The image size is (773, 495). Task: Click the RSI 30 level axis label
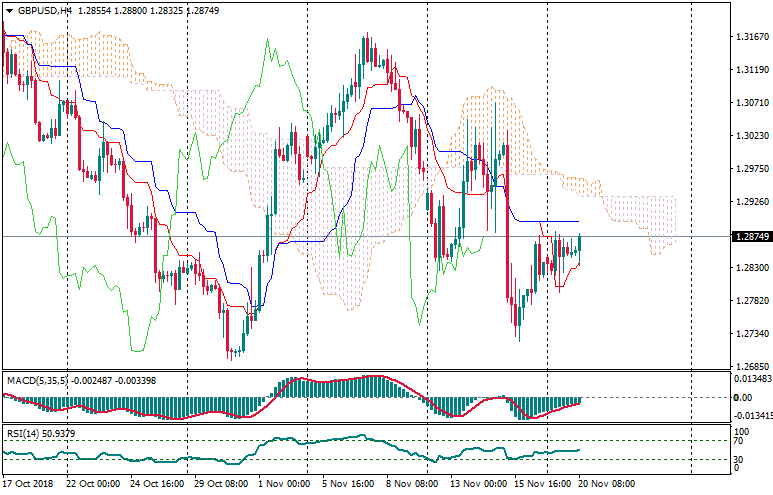click(740, 459)
